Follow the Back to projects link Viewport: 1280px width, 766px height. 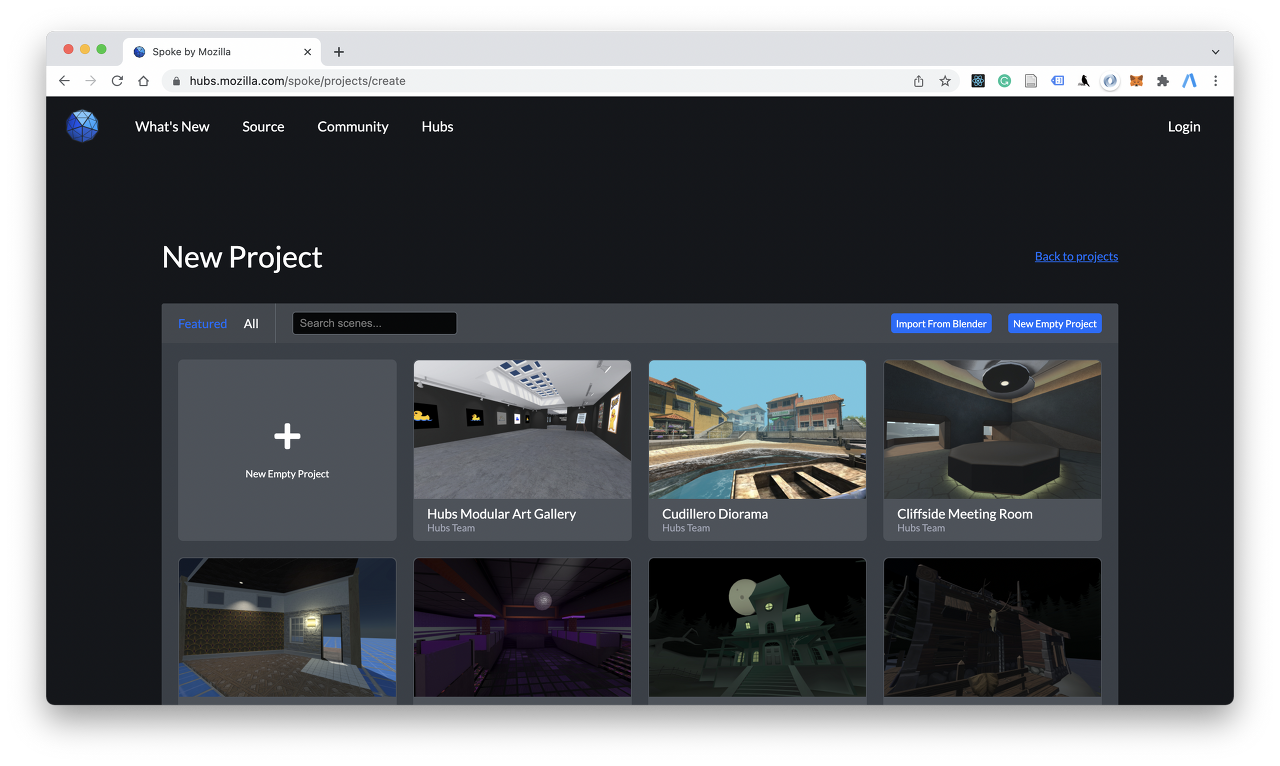click(1076, 256)
